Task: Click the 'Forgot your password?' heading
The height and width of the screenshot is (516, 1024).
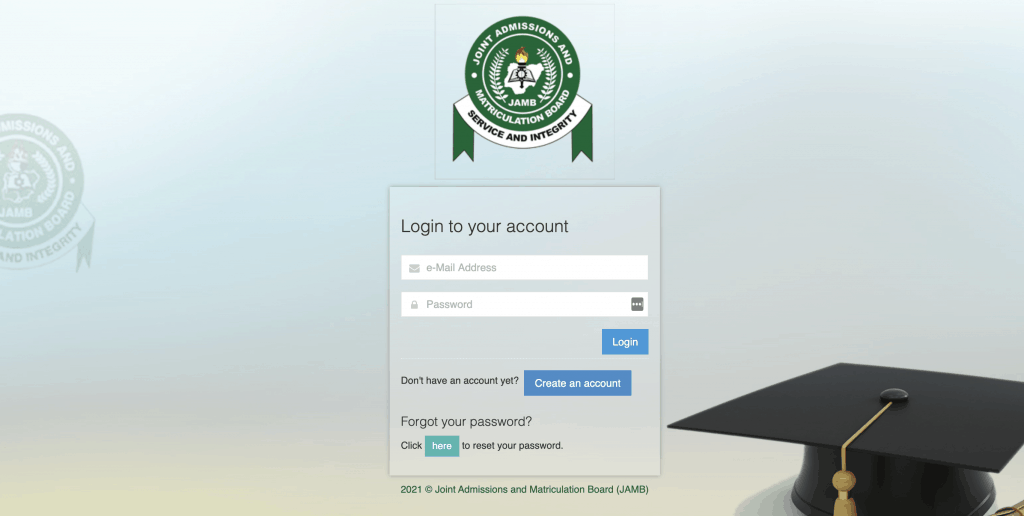Action: [466, 421]
